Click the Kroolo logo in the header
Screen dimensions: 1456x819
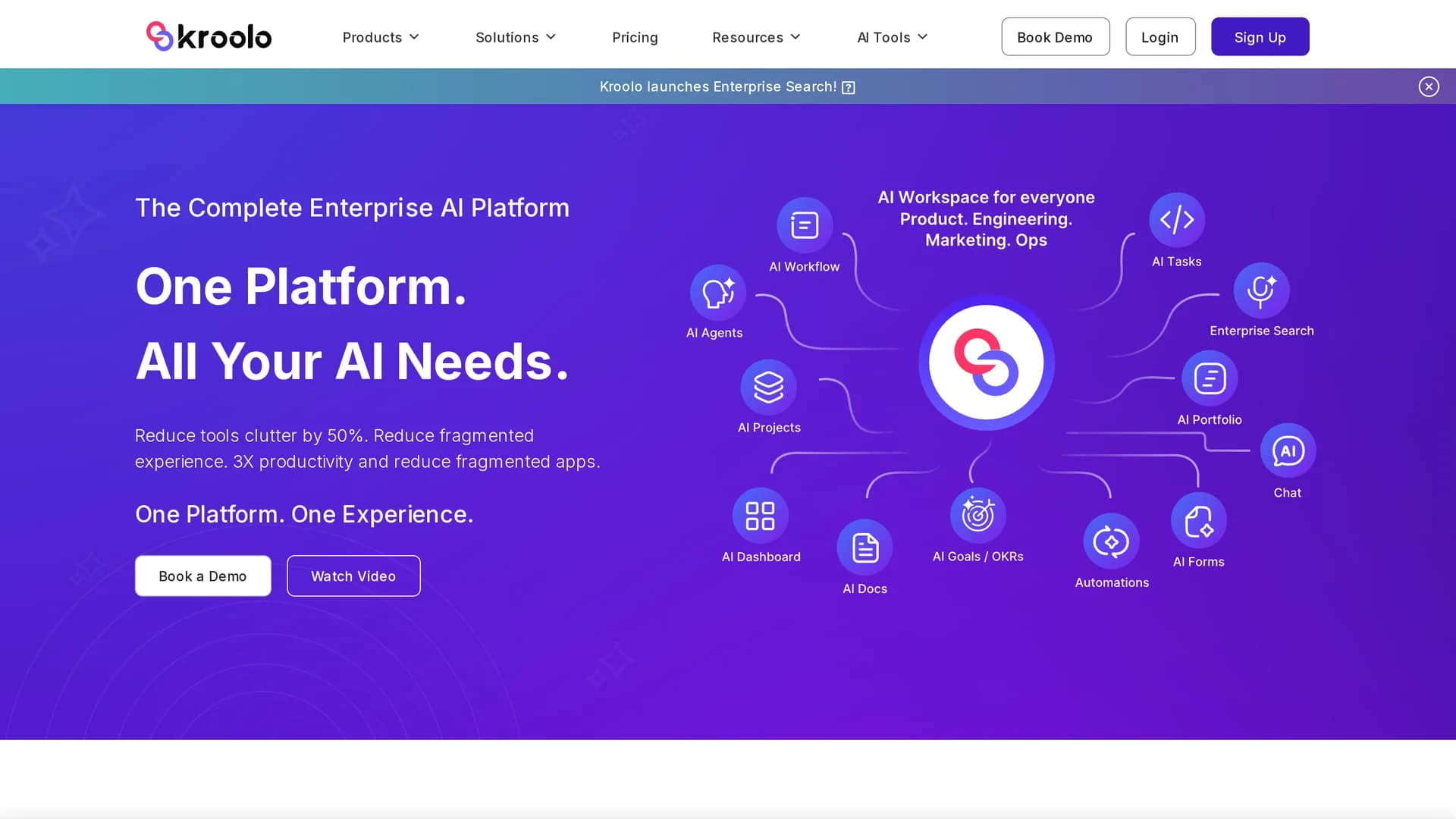tap(209, 36)
